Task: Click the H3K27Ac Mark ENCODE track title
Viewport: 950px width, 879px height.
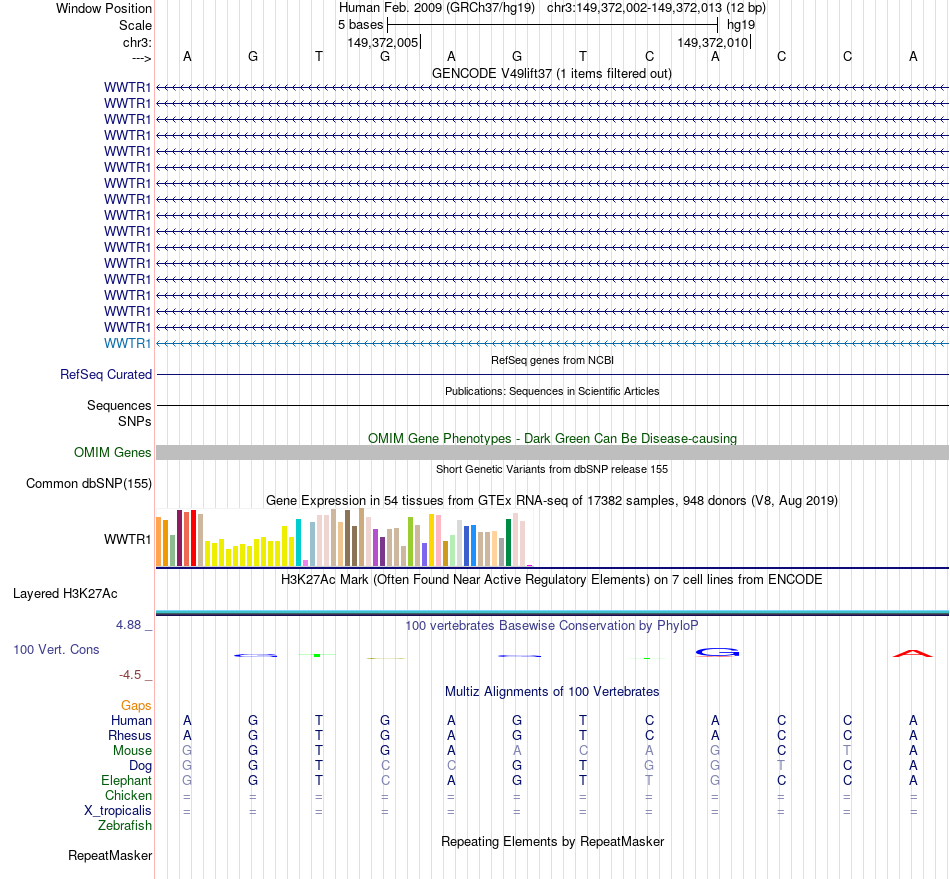Action: tap(552, 579)
